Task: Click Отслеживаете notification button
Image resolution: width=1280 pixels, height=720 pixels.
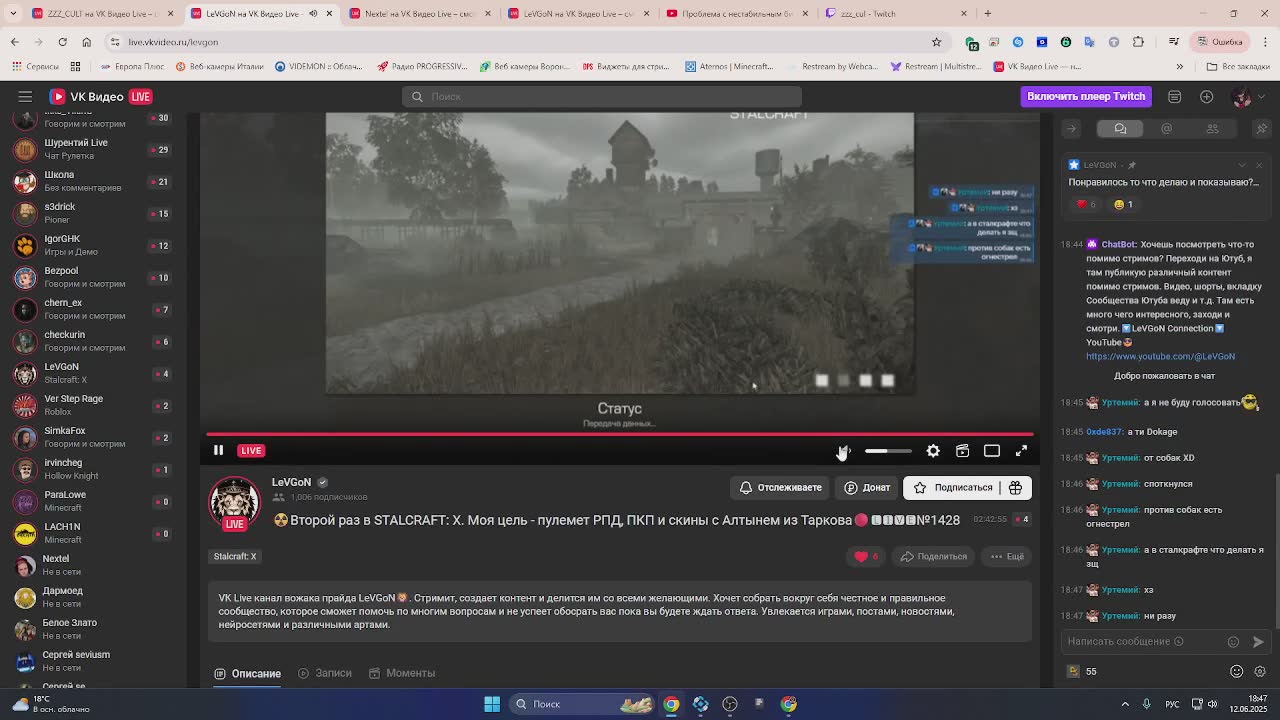Action: click(780, 487)
